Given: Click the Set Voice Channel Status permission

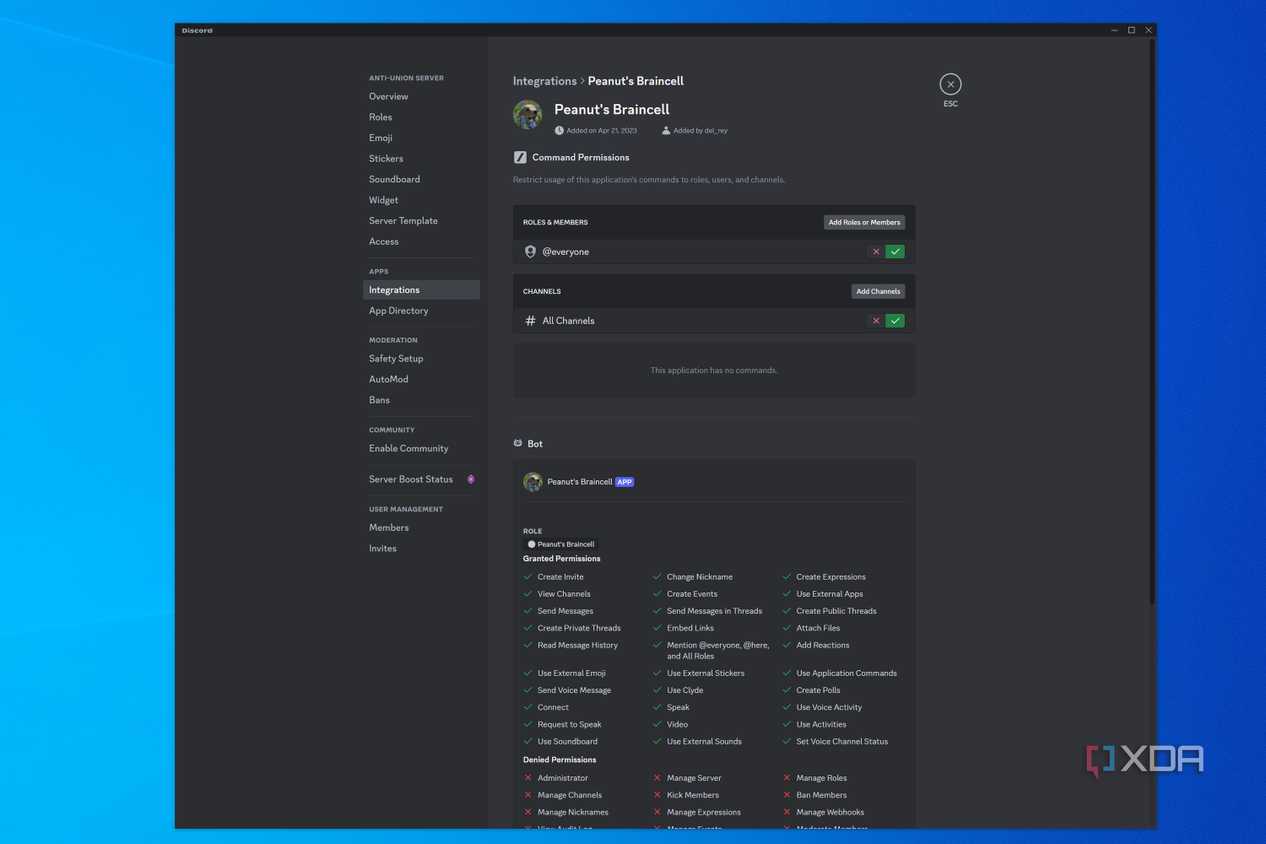Looking at the screenshot, I should (x=842, y=742).
